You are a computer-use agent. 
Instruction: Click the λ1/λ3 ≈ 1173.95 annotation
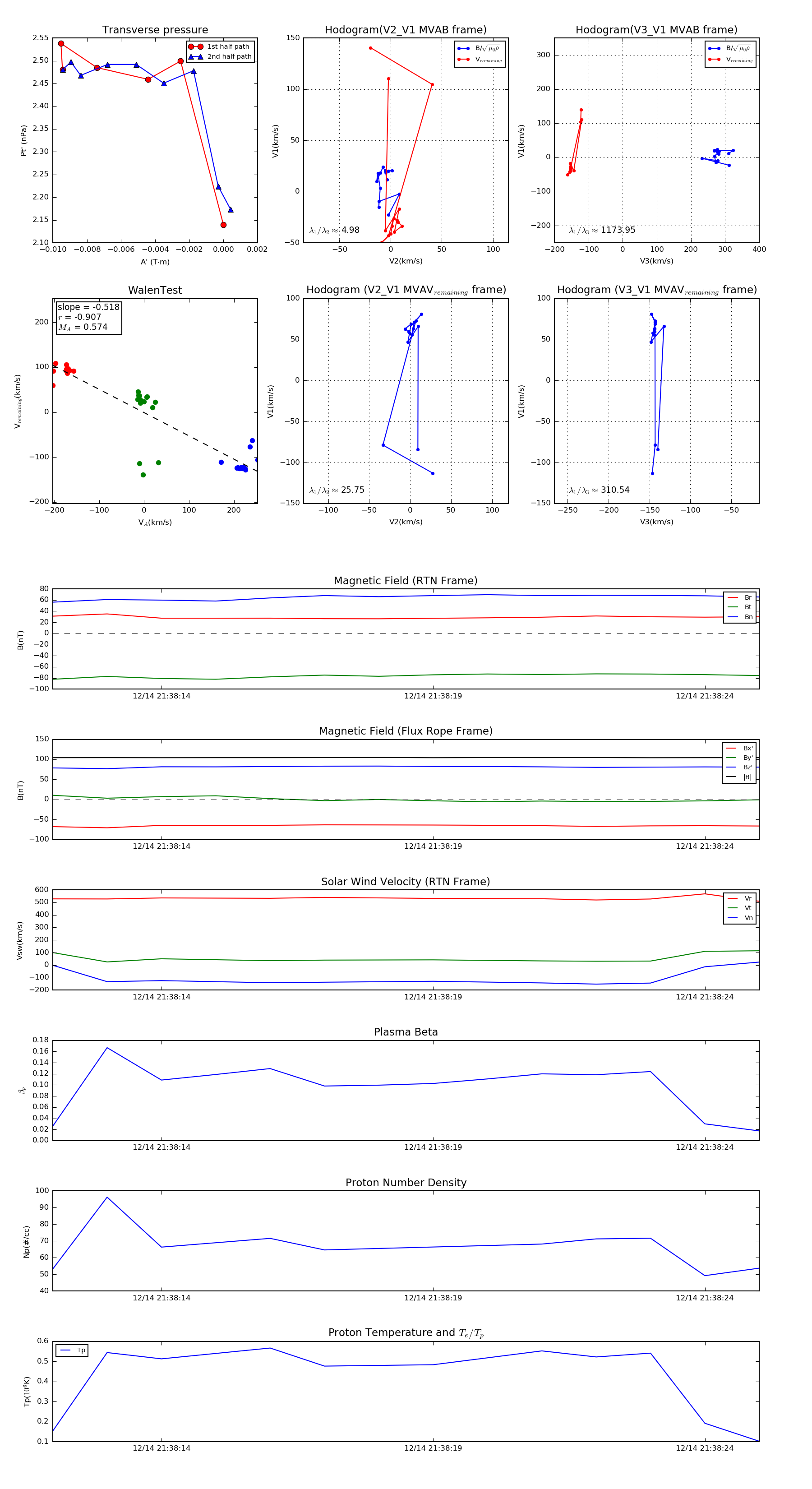(x=602, y=230)
